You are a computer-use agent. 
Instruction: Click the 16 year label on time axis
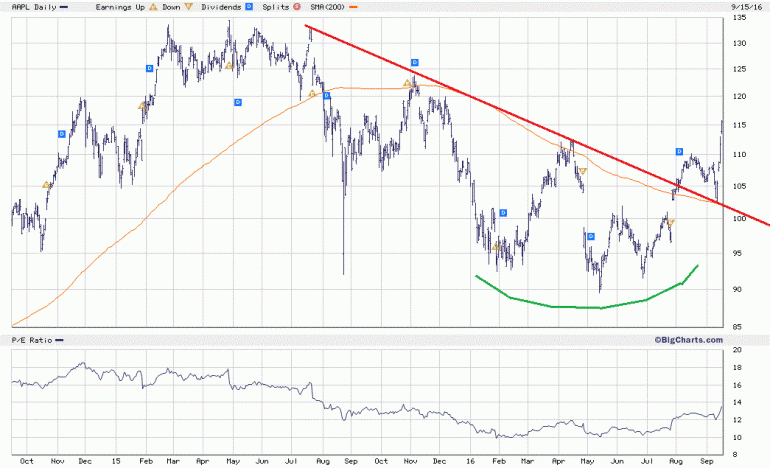[469, 461]
